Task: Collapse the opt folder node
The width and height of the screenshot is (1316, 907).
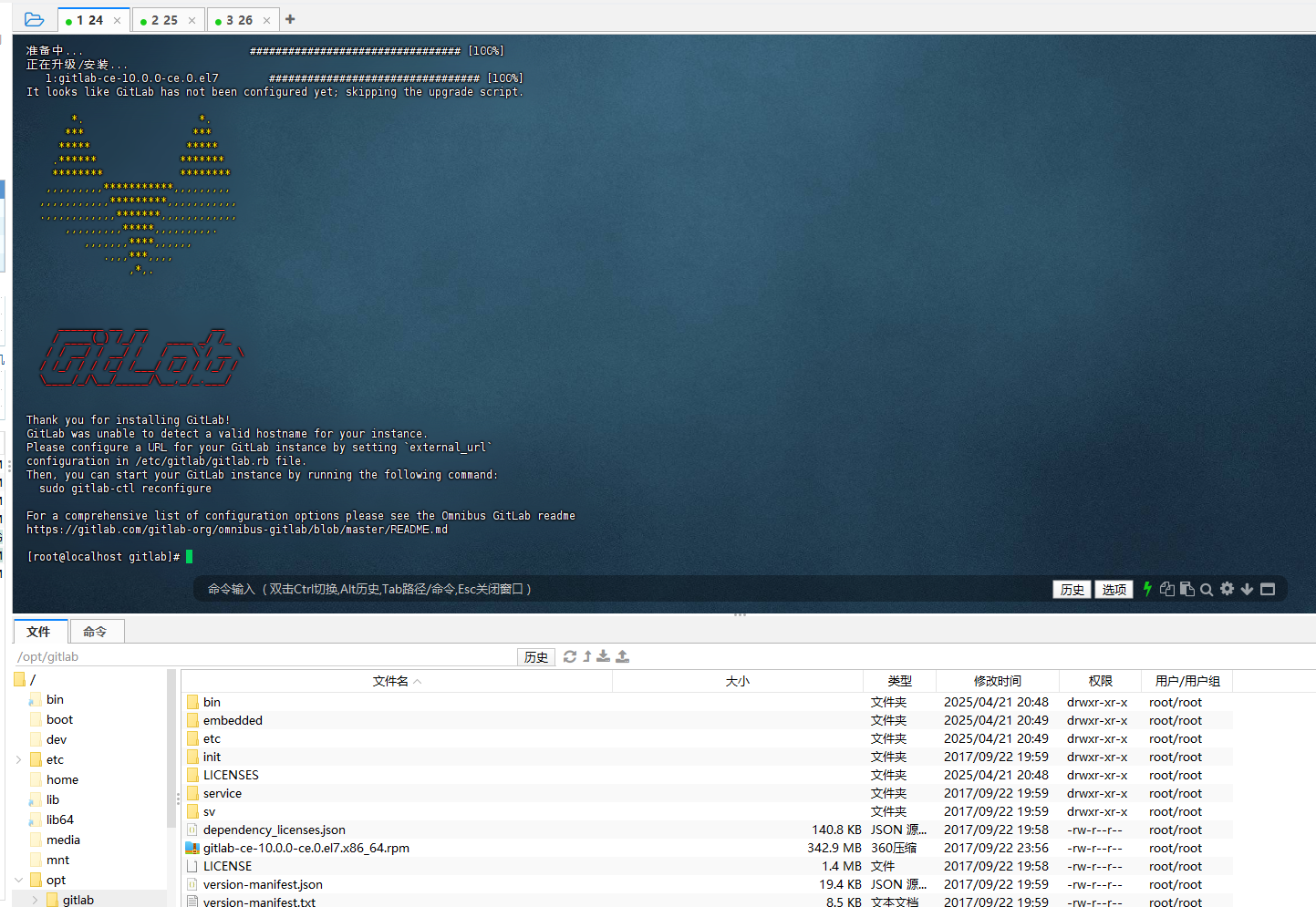Action: coord(20,880)
